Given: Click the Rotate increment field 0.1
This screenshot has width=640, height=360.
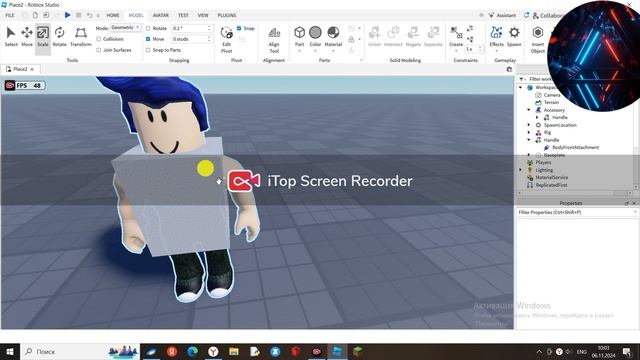Looking at the screenshot, I should pyautogui.click(x=192, y=28).
